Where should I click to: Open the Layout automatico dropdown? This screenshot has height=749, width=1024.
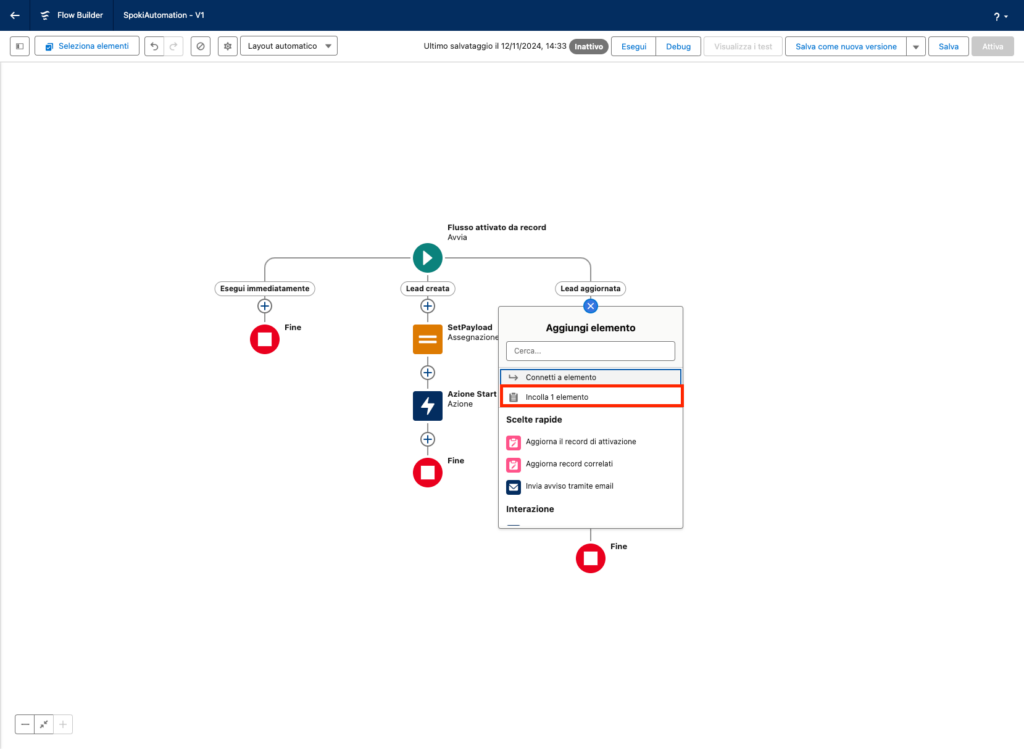point(288,46)
